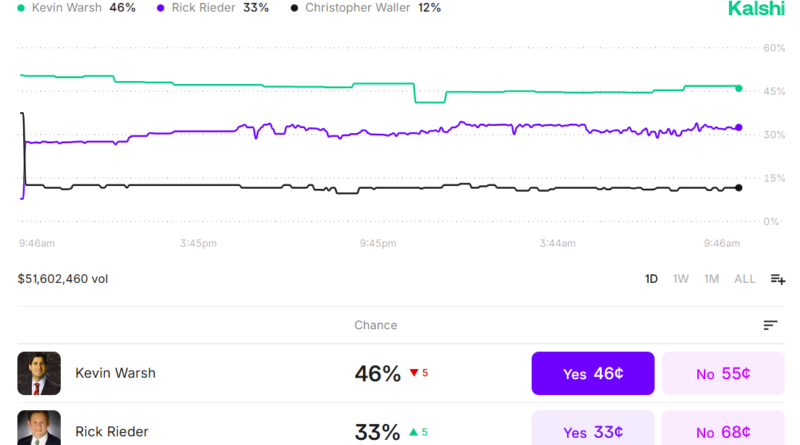Click the add-comparison icon beside ALL
This screenshot has height=445, width=800.
(x=777, y=279)
